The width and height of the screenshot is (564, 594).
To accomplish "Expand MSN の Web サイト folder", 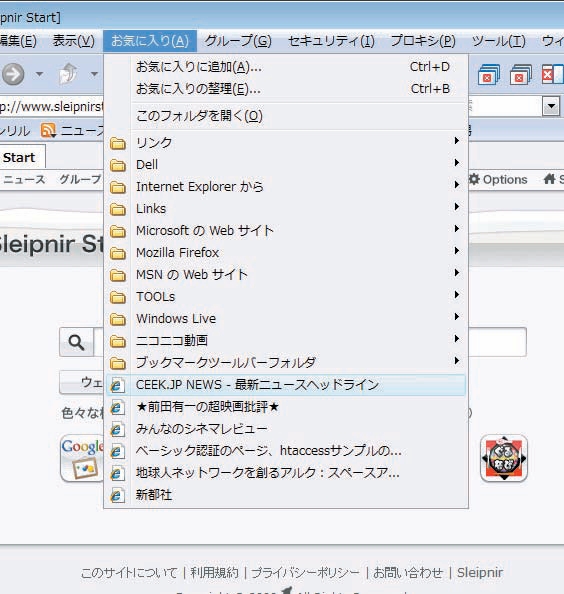I will (286, 275).
